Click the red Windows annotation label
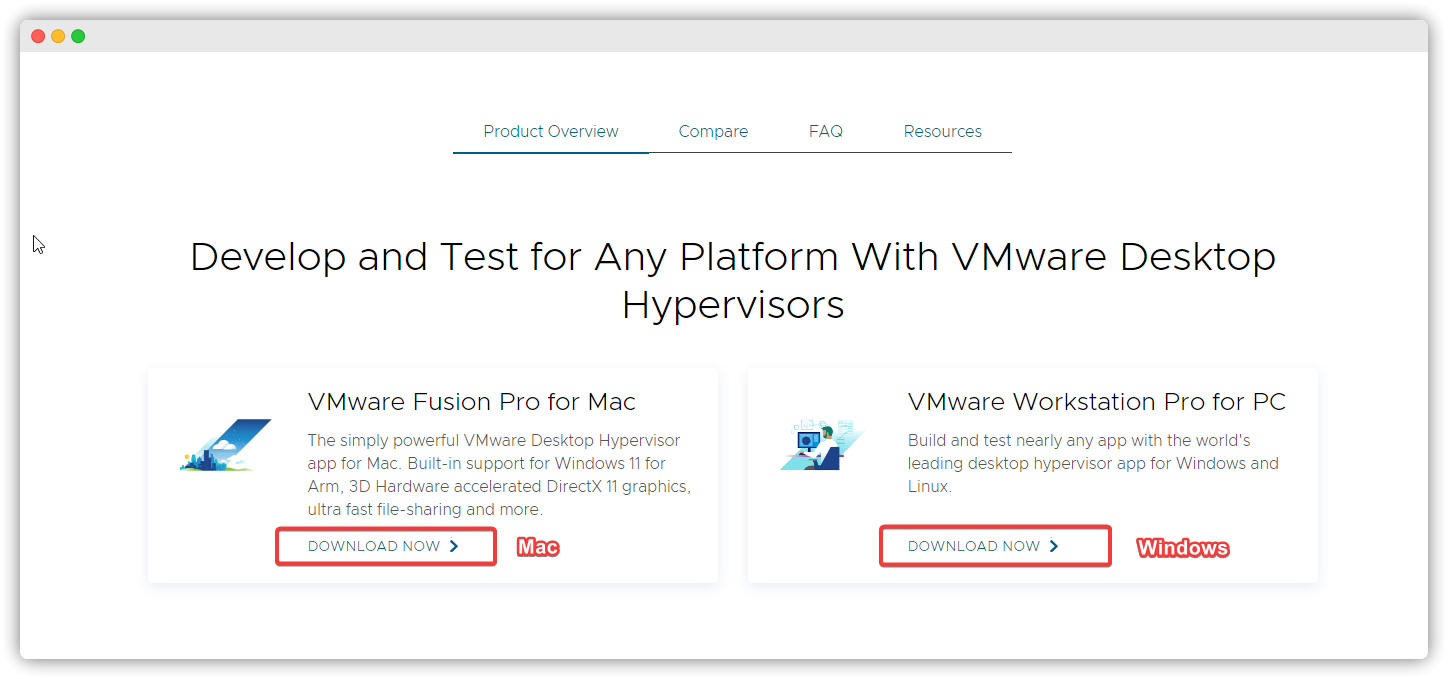1448x679 pixels. coord(1183,548)
